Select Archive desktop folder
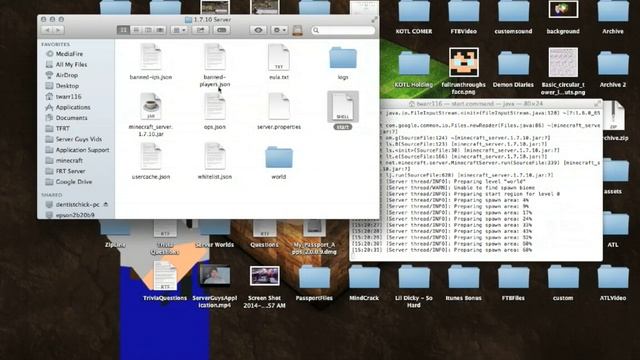 click(x=613, y=12)
